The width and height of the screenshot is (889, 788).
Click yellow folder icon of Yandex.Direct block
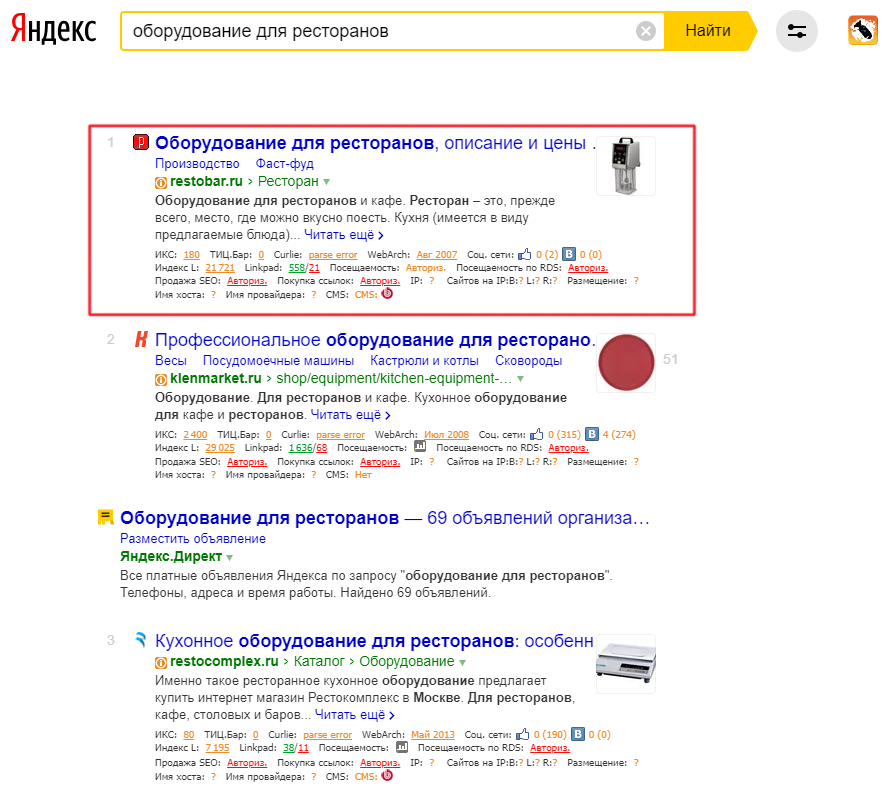tap(108, 517)
